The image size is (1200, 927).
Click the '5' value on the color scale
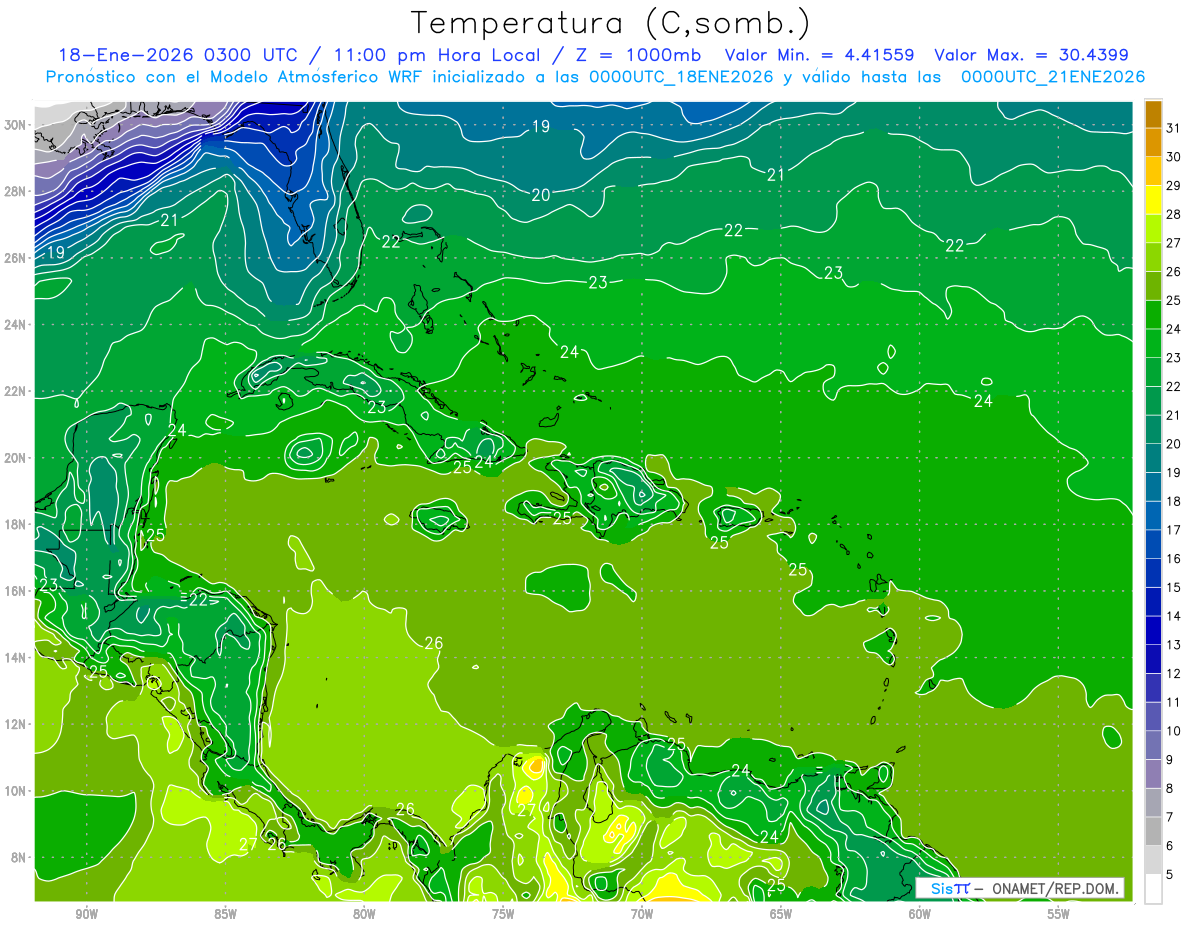click(x=1170, y=875)
